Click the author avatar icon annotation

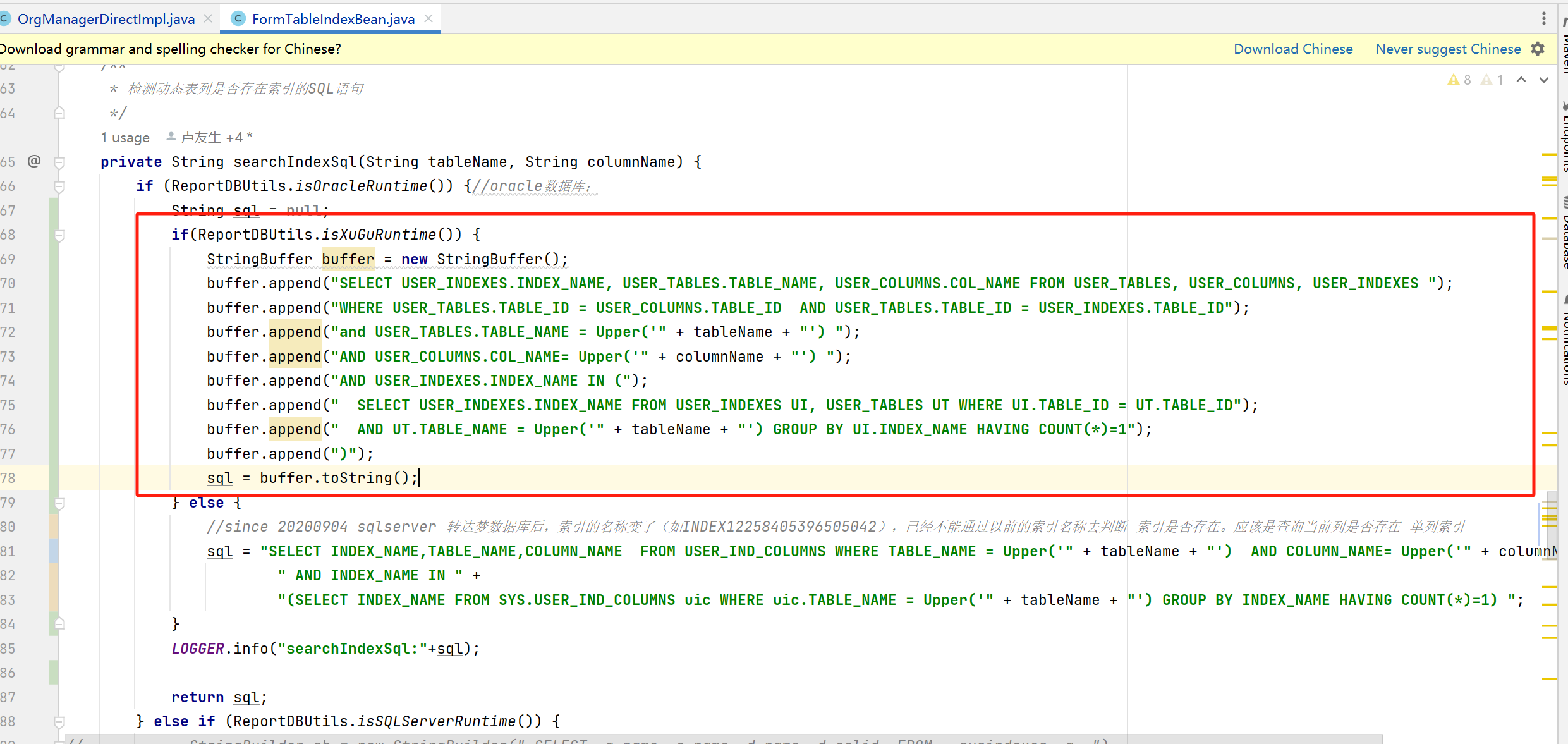[171, 137]
